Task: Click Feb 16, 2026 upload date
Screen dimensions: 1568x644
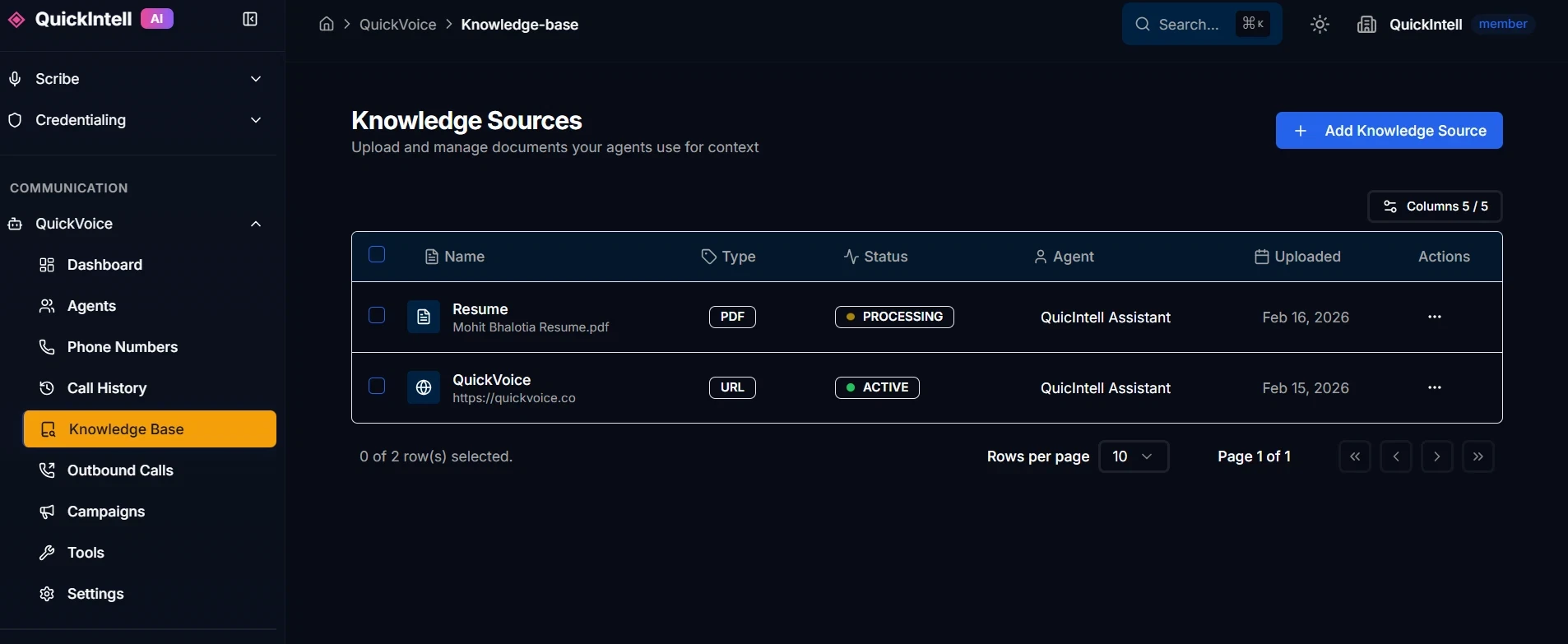Action: pos(1306,317)
